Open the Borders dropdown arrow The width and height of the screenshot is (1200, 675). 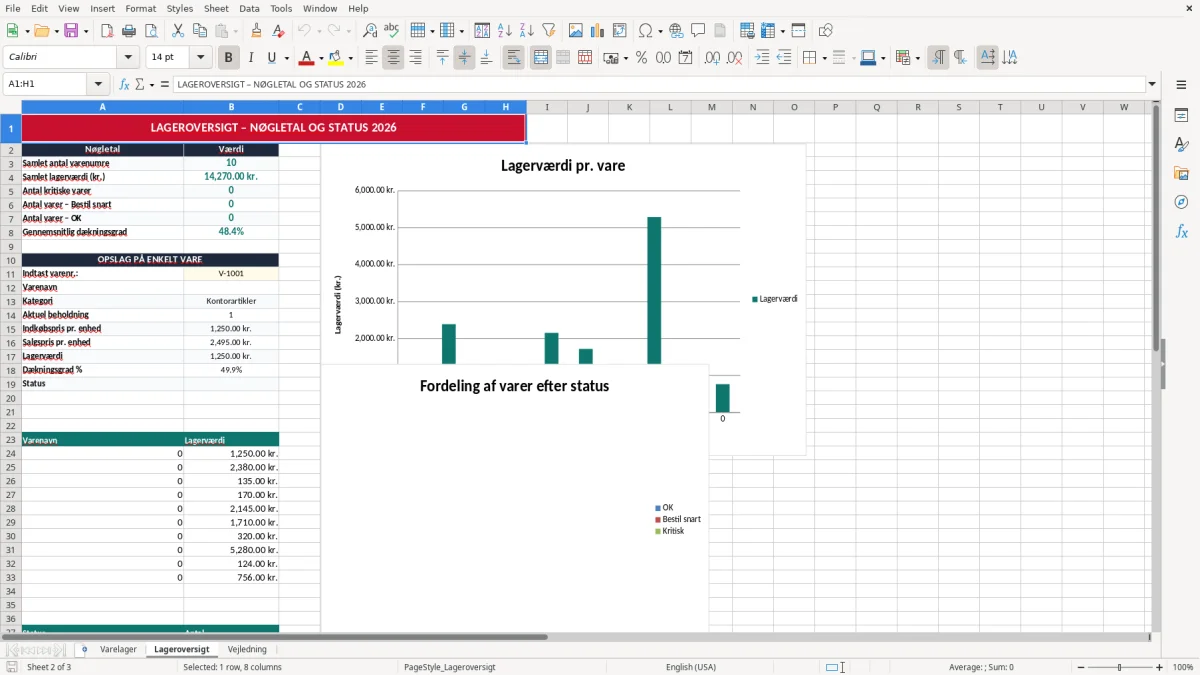(x=824, y=58)
